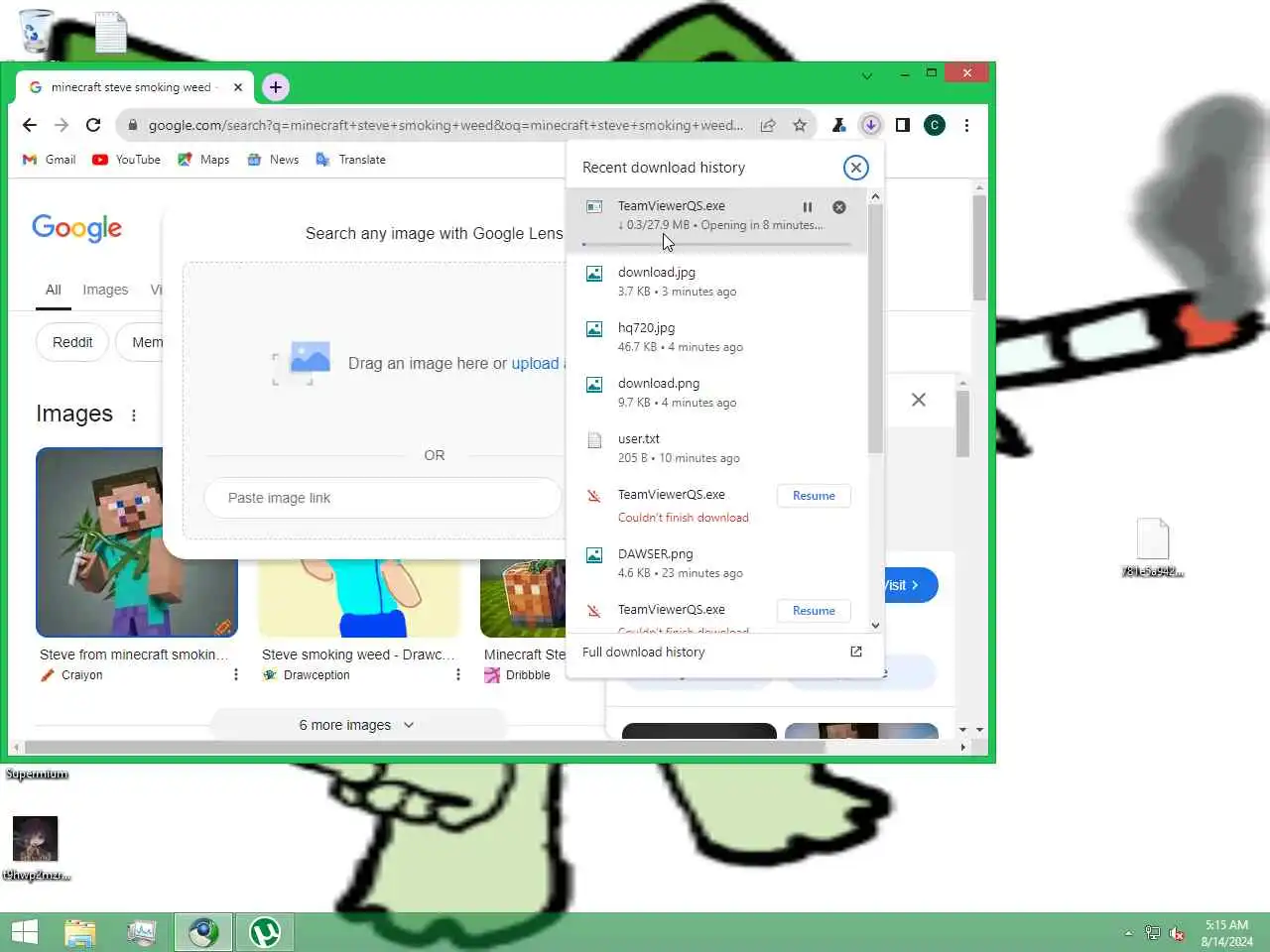Open uTorrent from the taskbar
1270x952 pixels.
click(x=264, y=932)
